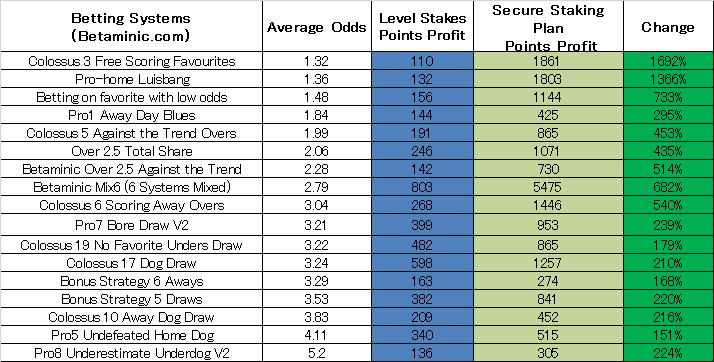
Task: Select the Level Stakes Points Profit header
Action: click(x=422, y=26)
